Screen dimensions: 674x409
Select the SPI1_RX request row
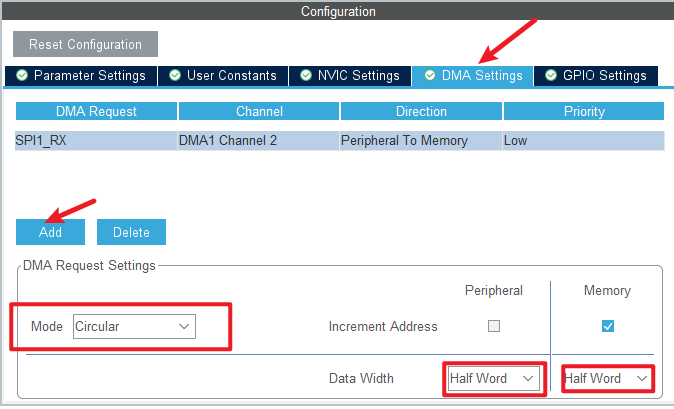tap(96, 141)
